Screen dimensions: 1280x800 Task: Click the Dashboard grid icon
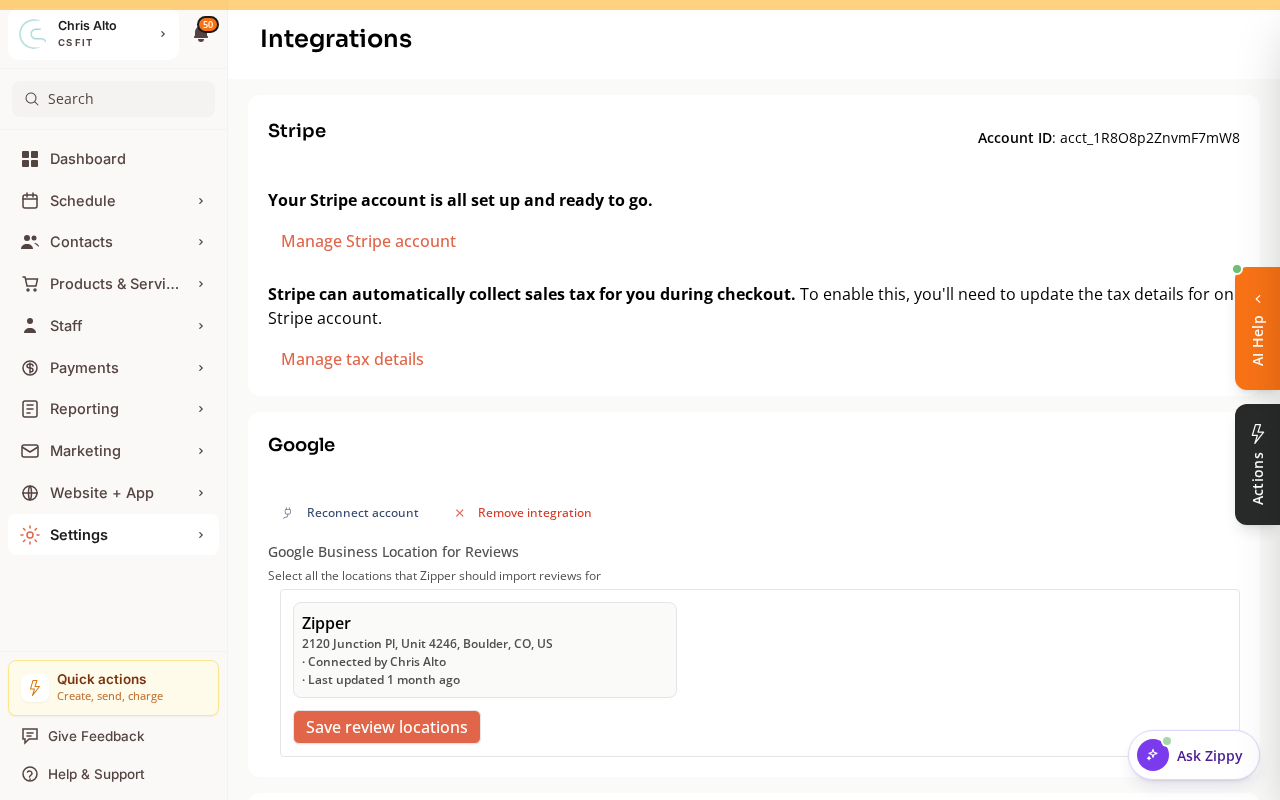[x=30, y=159]
